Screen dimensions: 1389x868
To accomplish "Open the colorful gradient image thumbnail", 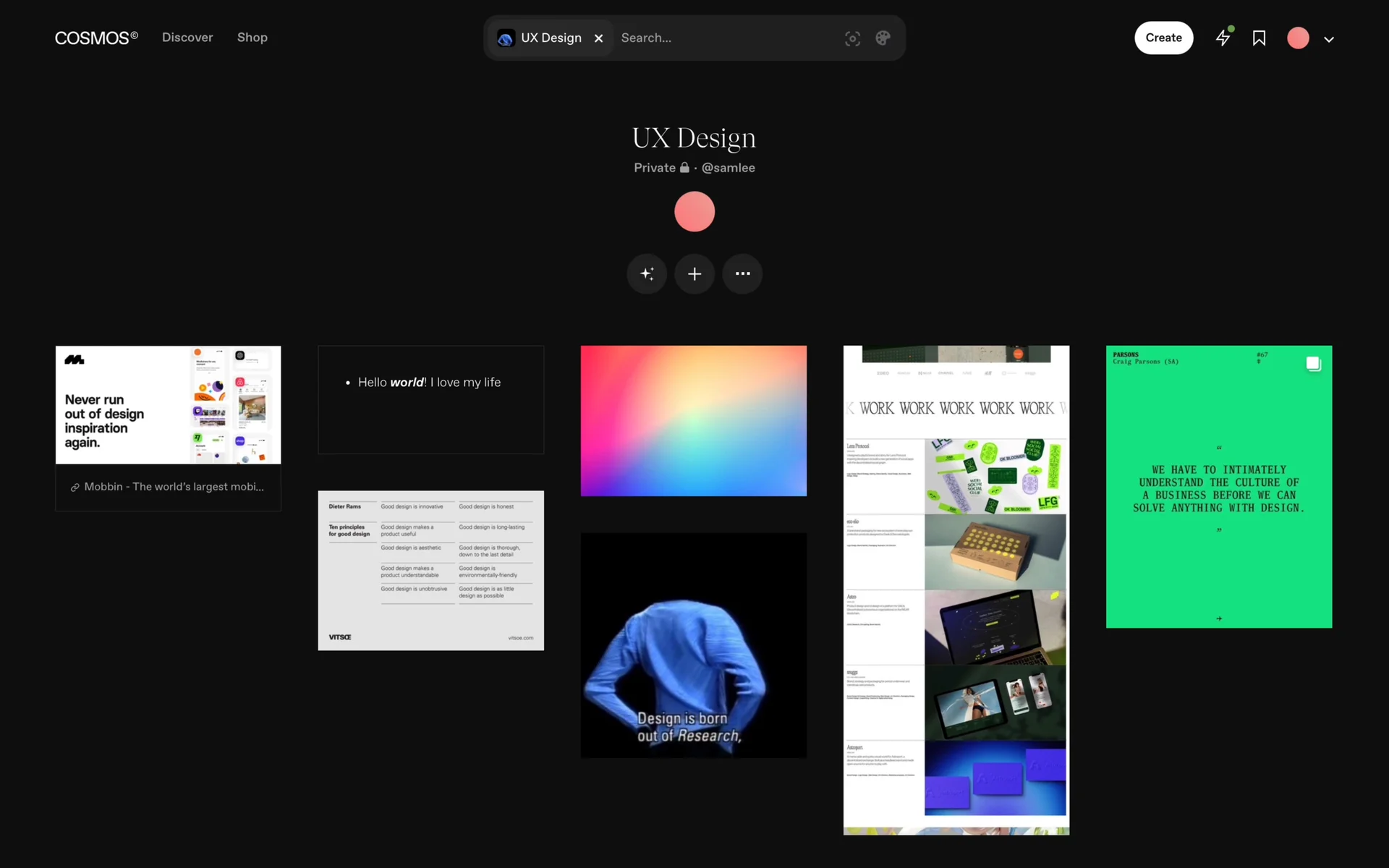I will 693,421.
